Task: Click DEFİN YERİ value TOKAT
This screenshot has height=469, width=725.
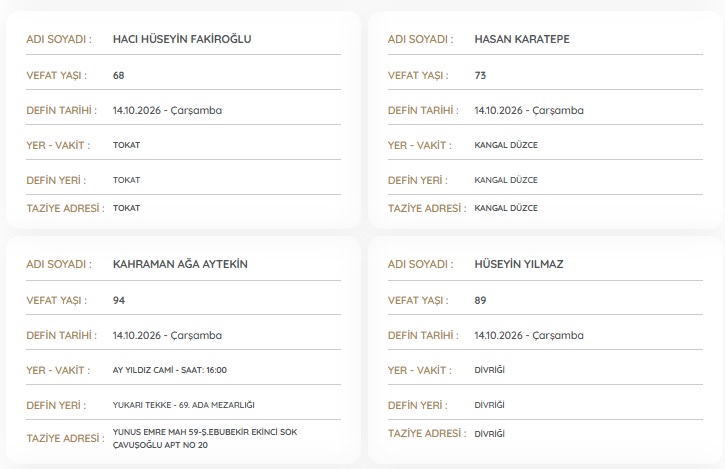Action: tap(126, 180)
